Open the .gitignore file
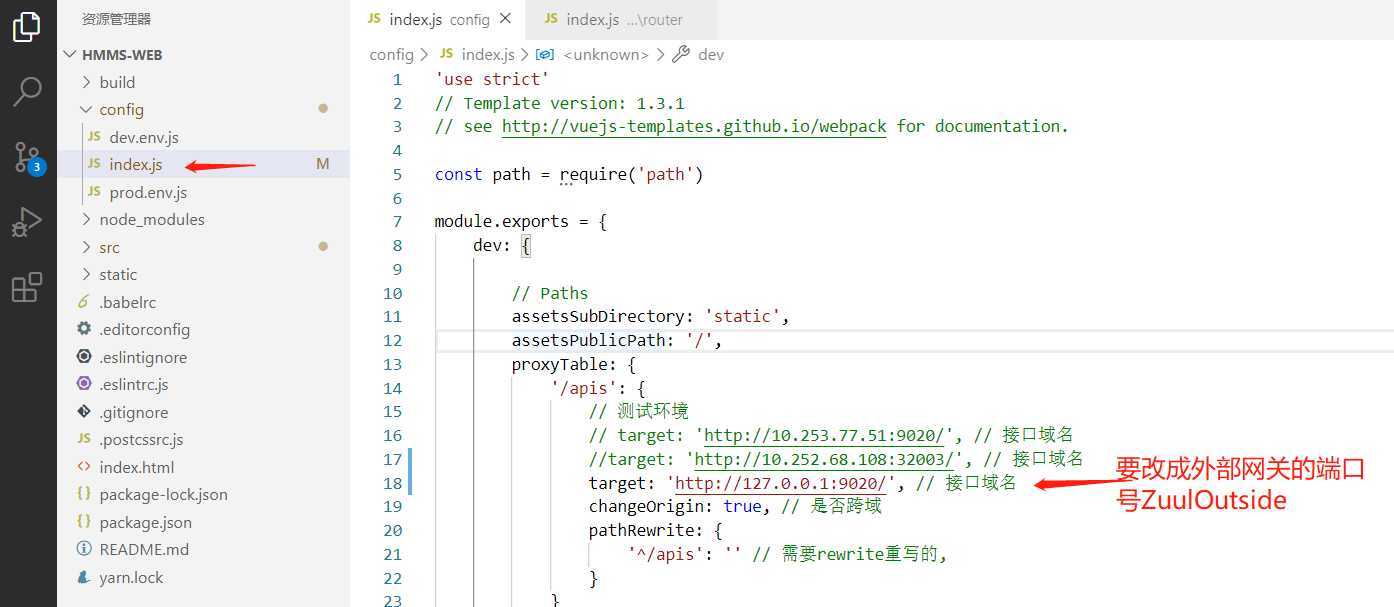This screenshot has height=607, width=1394. [x=203, y=412]
